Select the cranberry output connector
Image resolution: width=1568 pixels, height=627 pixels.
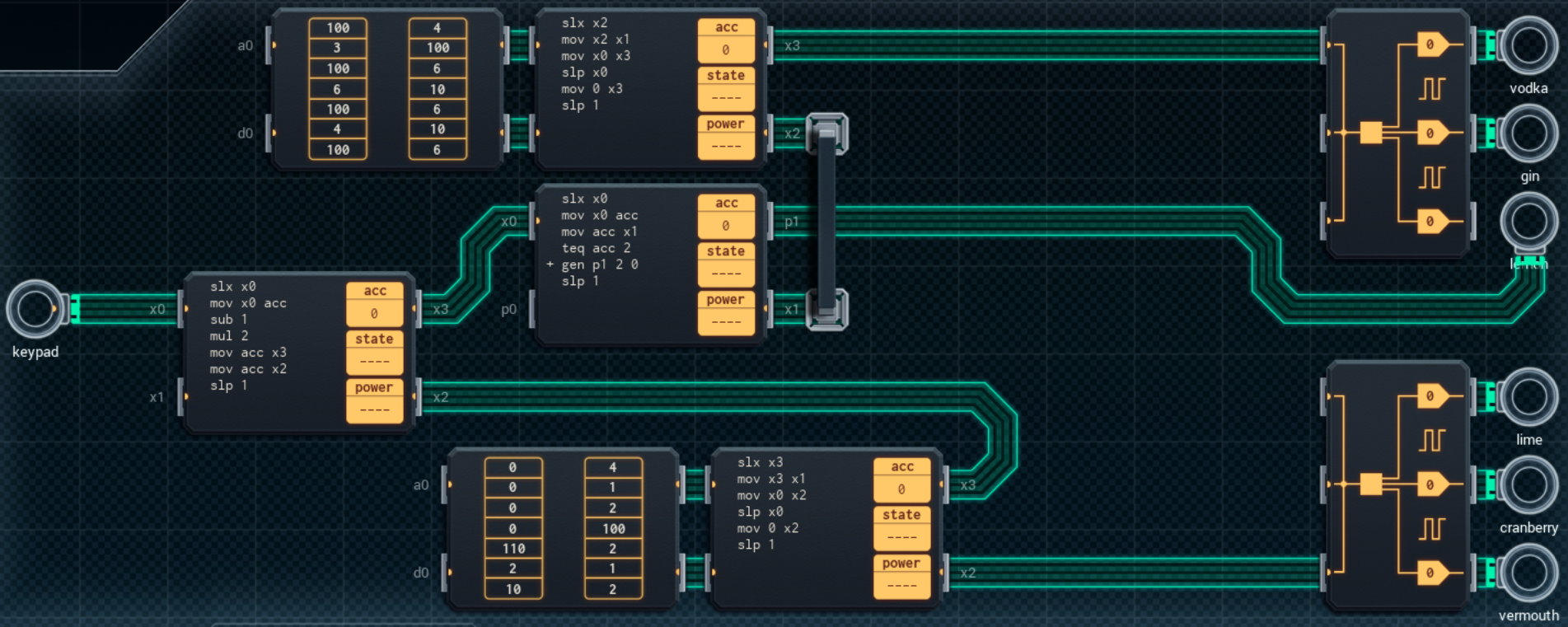tap(1528, 485)
